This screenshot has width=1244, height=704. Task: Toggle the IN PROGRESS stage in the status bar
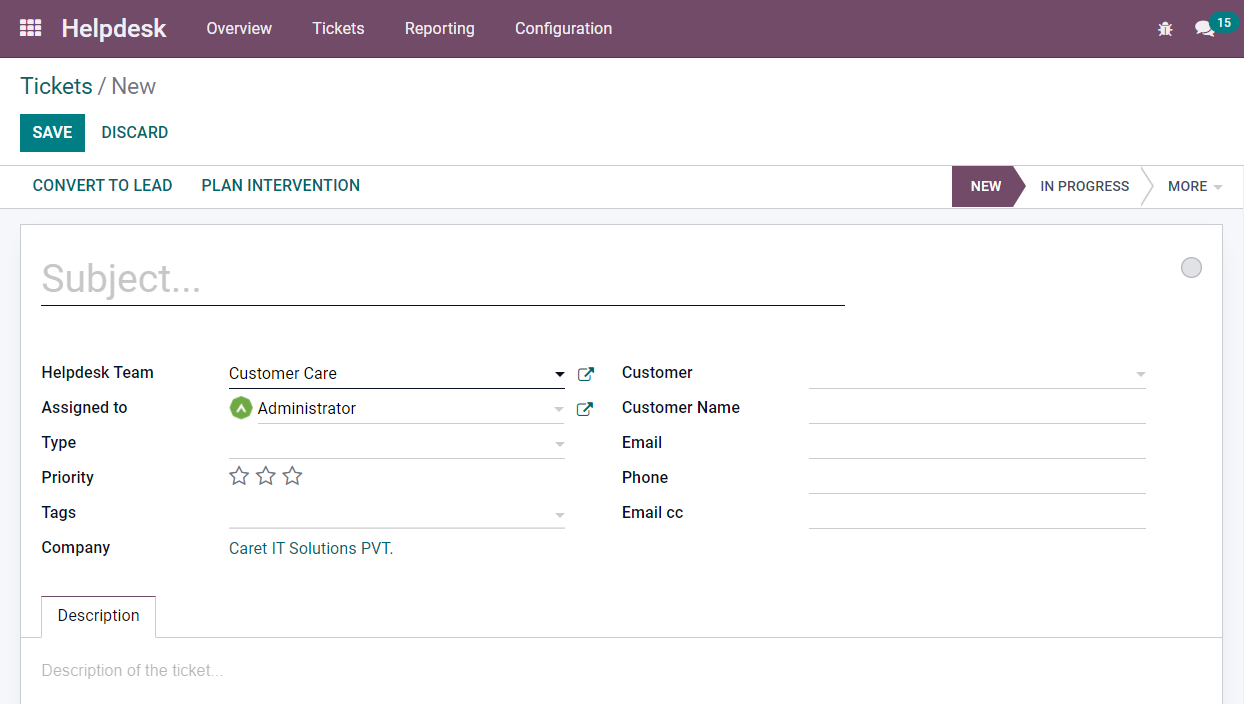pos(1084,186)
